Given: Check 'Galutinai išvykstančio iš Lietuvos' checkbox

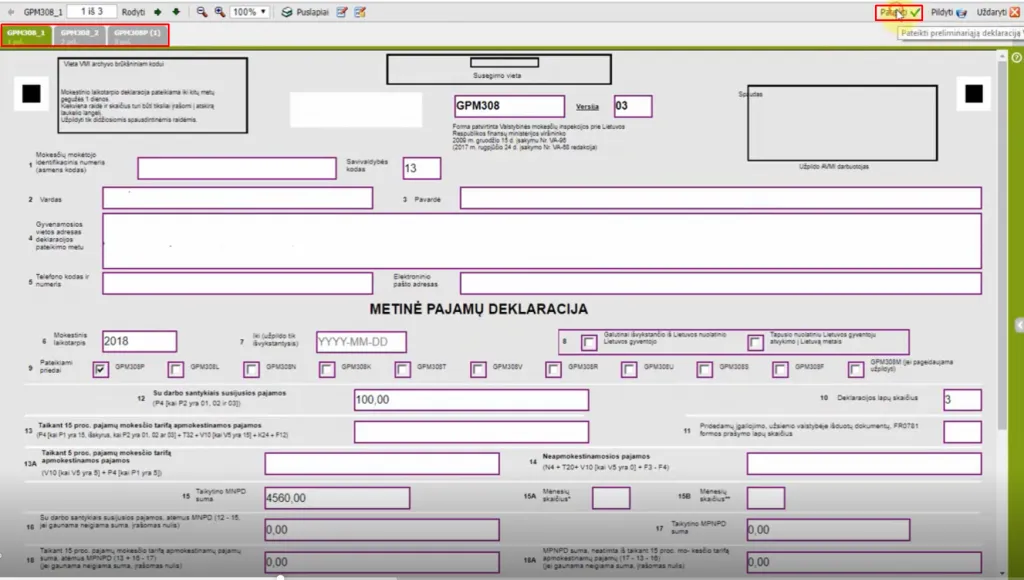Looking at the screenshot, I should click(589, 342).
